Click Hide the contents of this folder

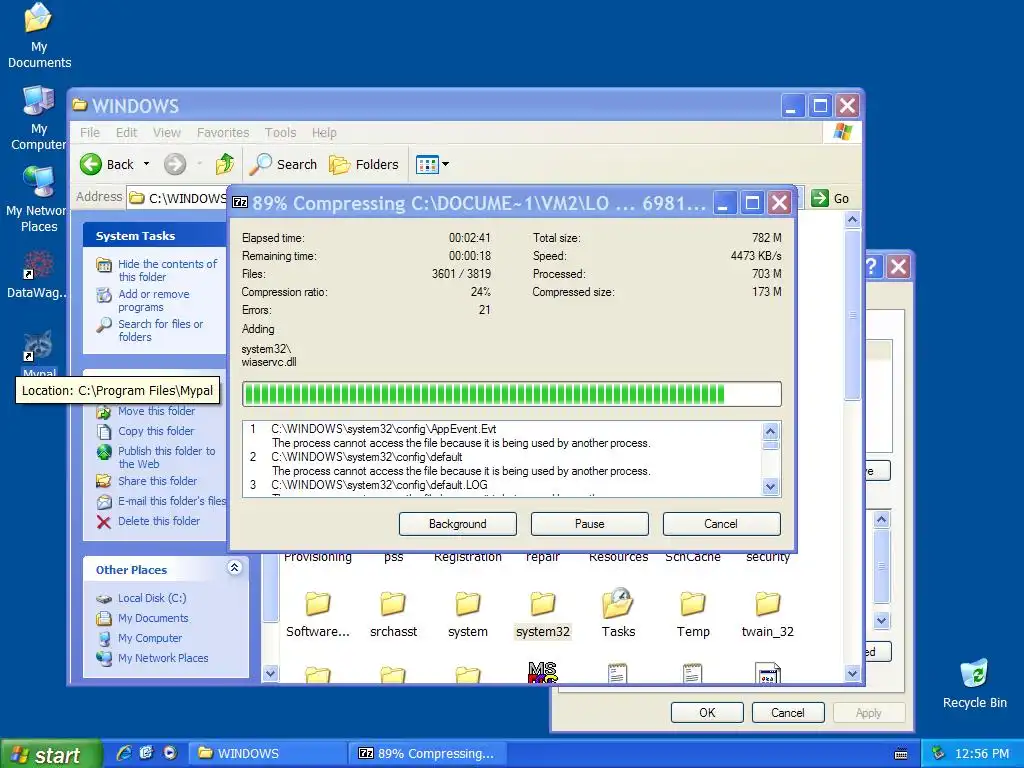(x=167, y=270)
